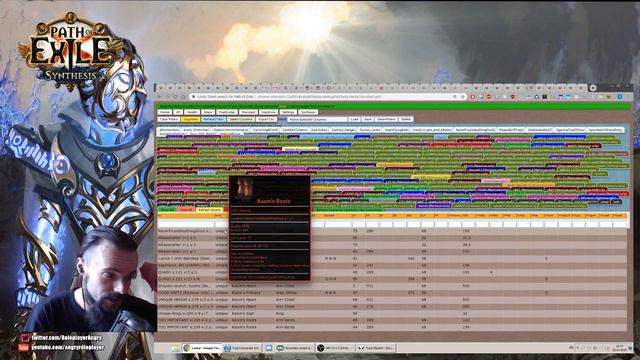Switch to the Hardcore league button
Viewport: 640px width, 360px height.
[269, 112]
